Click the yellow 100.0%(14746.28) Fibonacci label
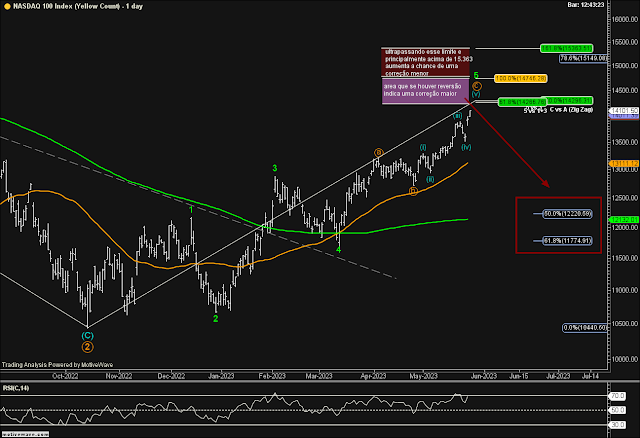 [520, 78]
